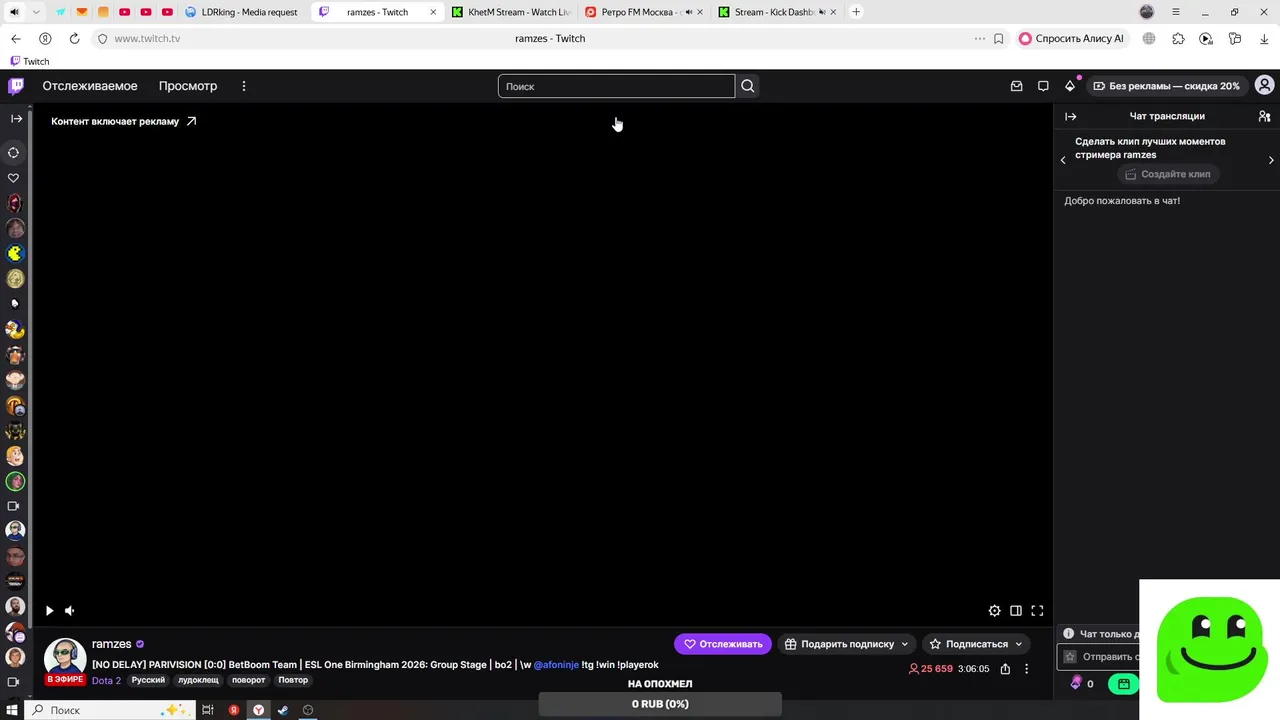Viewport: 1280px width, 720px height.
Task: Toggle theatre mode on the player
Action: coord(1016,611)
